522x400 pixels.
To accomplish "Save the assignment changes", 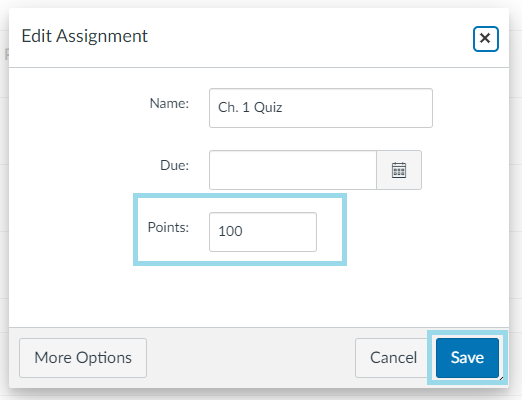I will [x=467, y=358].
